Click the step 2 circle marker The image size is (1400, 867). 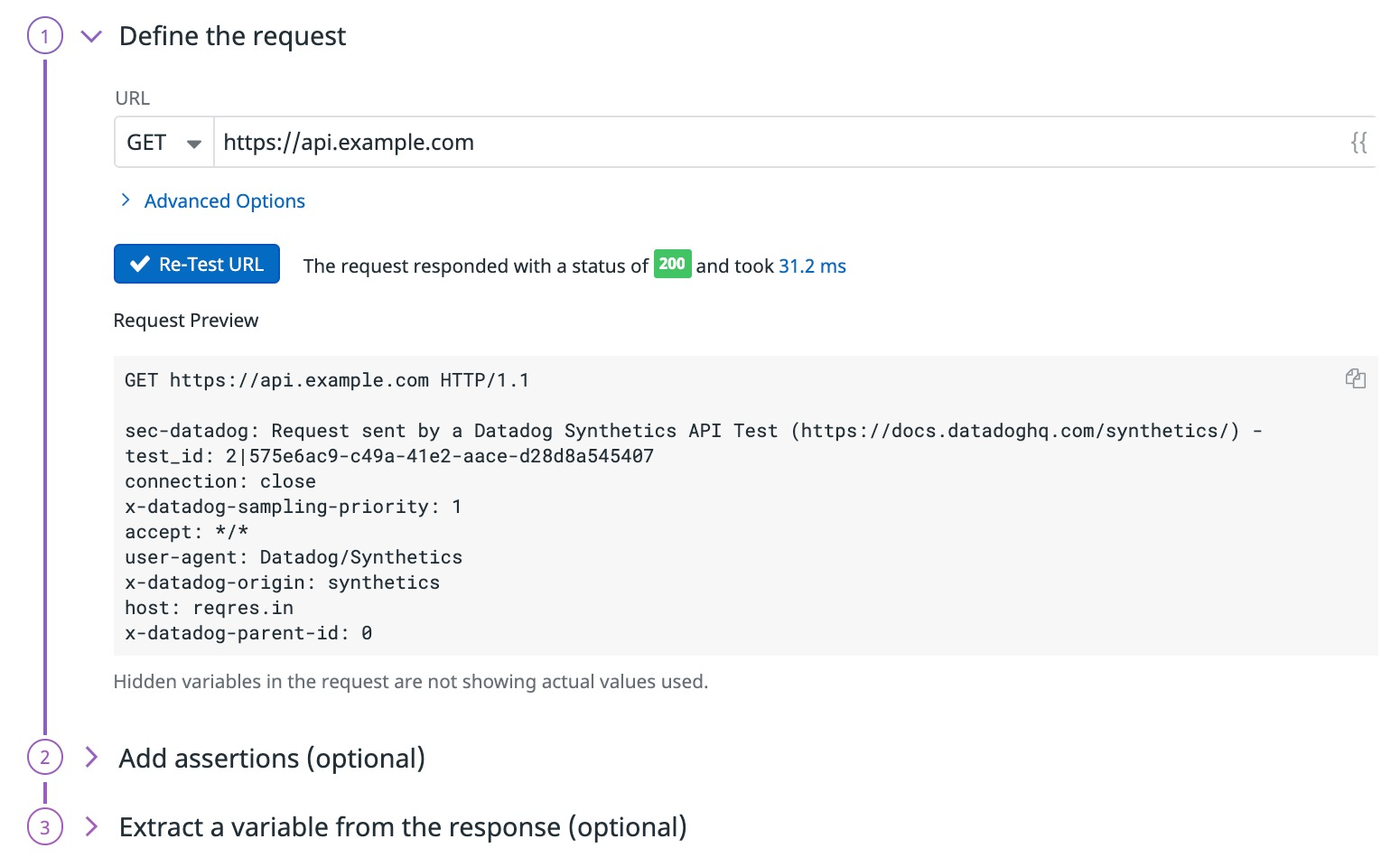click(45, 757)
